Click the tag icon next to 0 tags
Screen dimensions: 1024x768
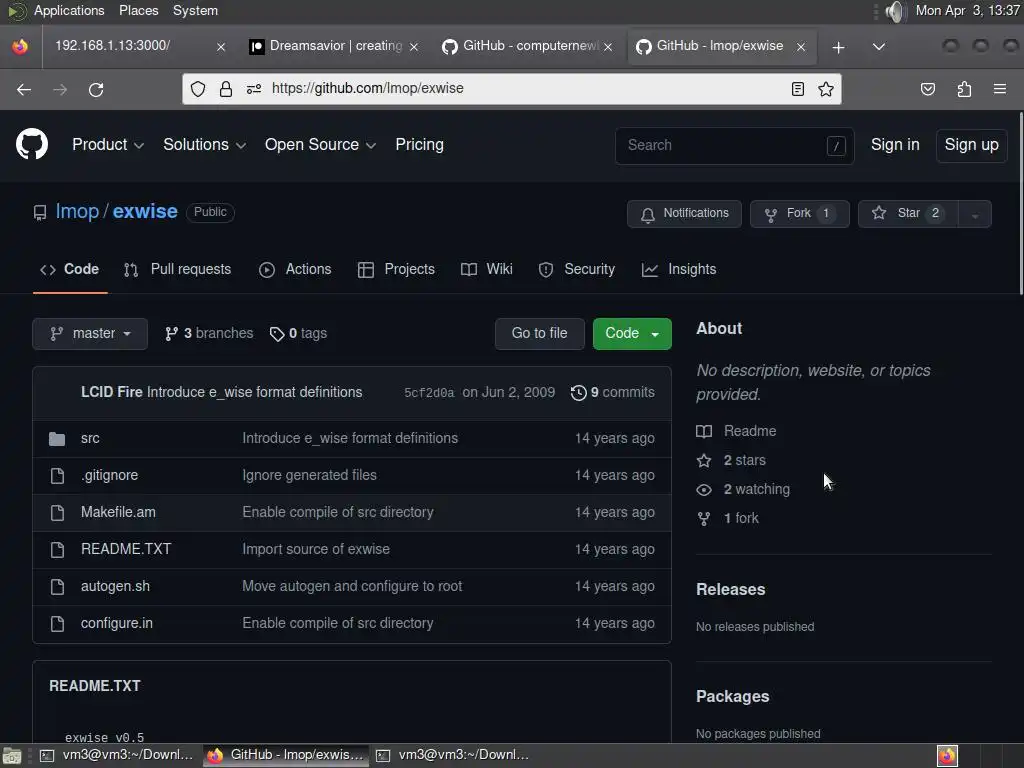point(277,334)
